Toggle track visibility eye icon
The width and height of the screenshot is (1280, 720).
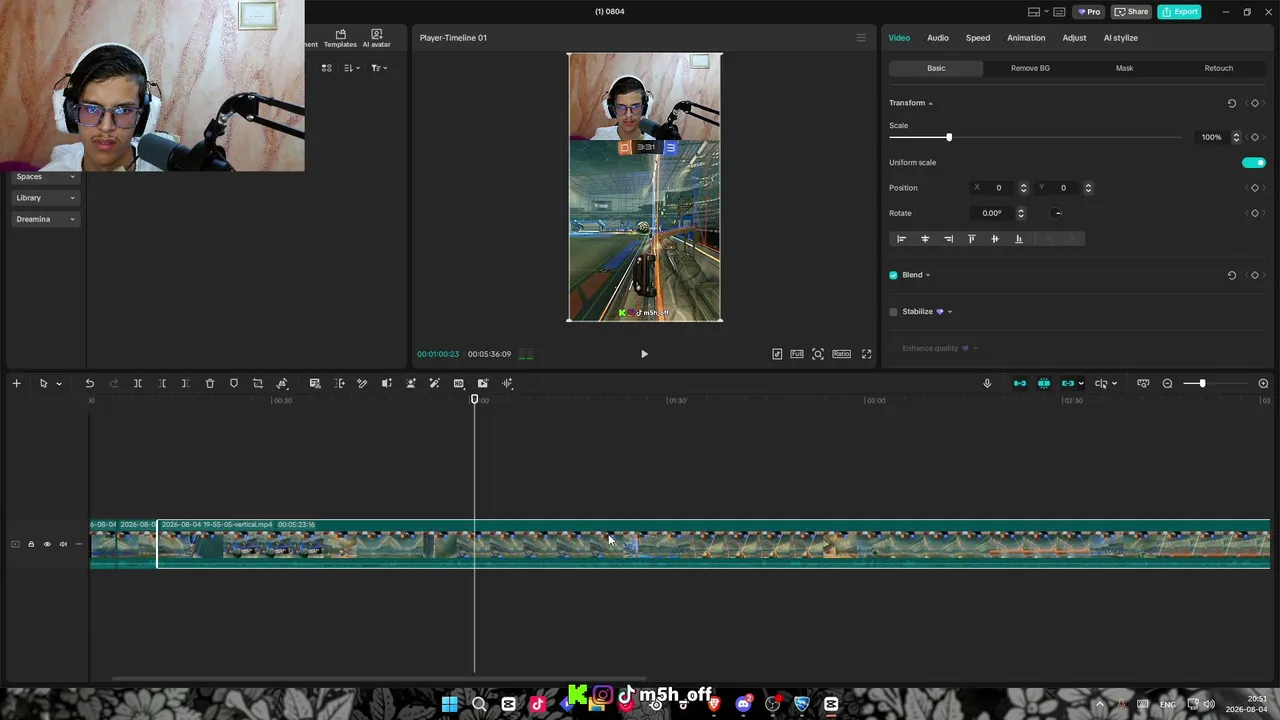point(47,544)
